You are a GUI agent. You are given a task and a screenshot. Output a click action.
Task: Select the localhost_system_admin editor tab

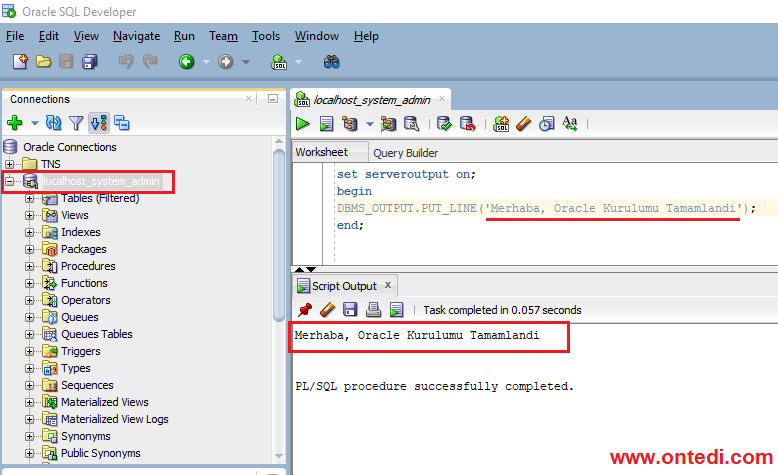(372, 100)
